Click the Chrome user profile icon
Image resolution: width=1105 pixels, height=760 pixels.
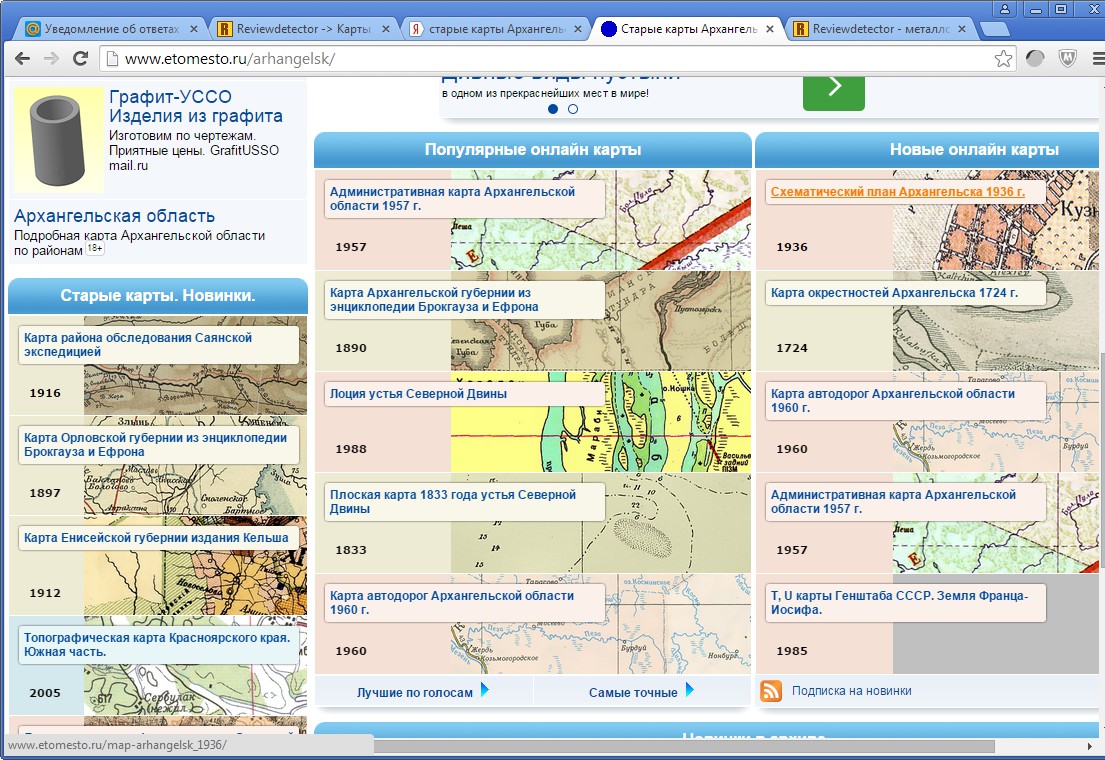click(x=1005, y=9)
